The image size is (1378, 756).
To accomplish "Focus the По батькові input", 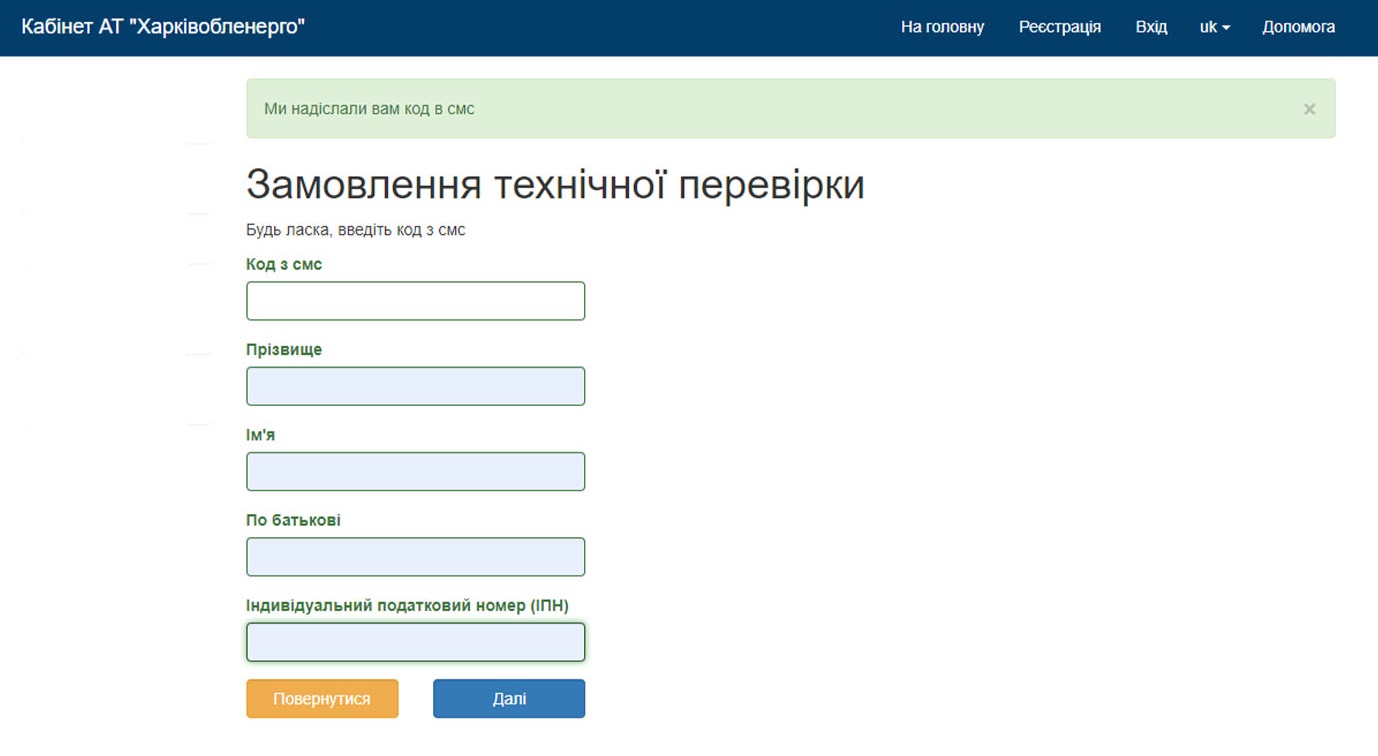I will [x=415, y=556].
